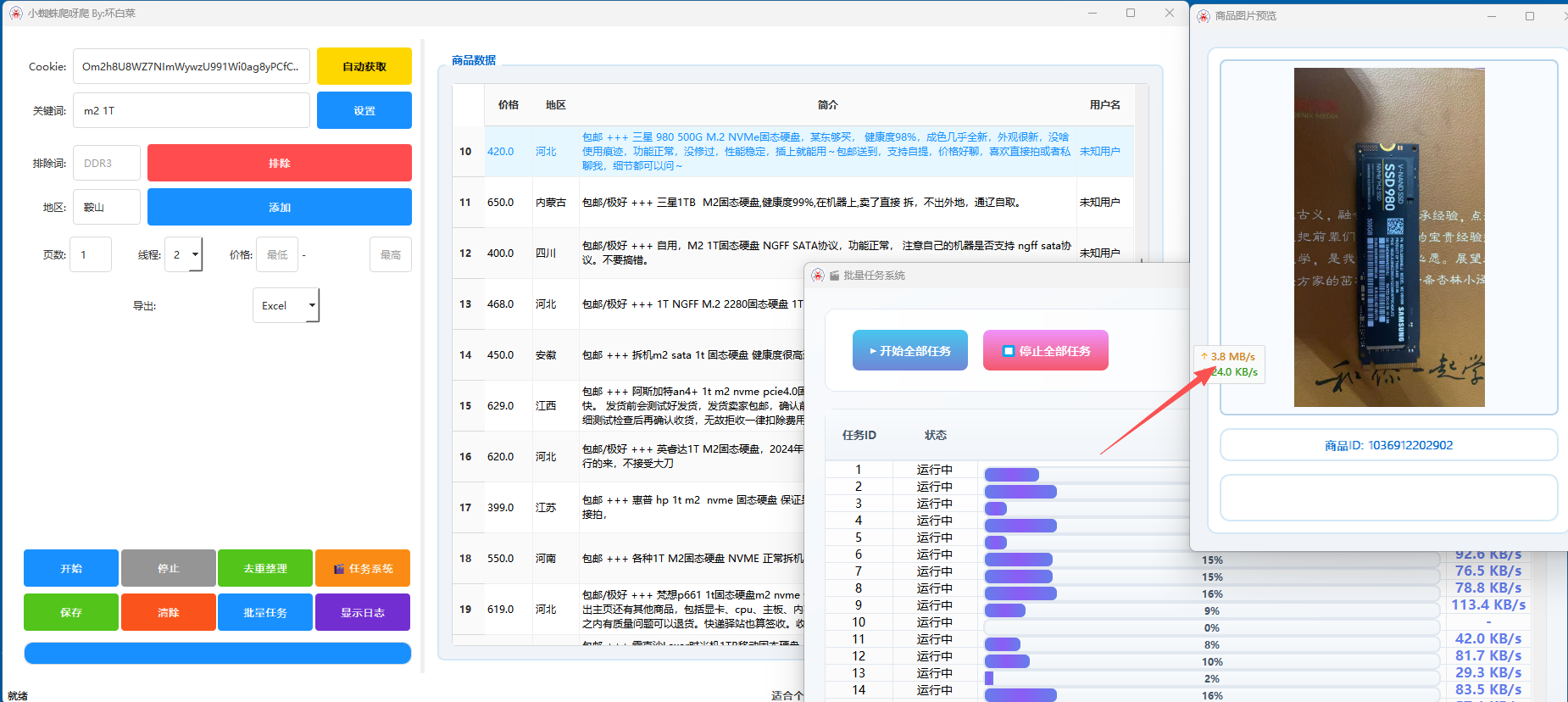This screenshot has width=1568, height=702.
Task: Click the spider icon in 商品图片预览 window
Action: click(x=1204, y=16)
